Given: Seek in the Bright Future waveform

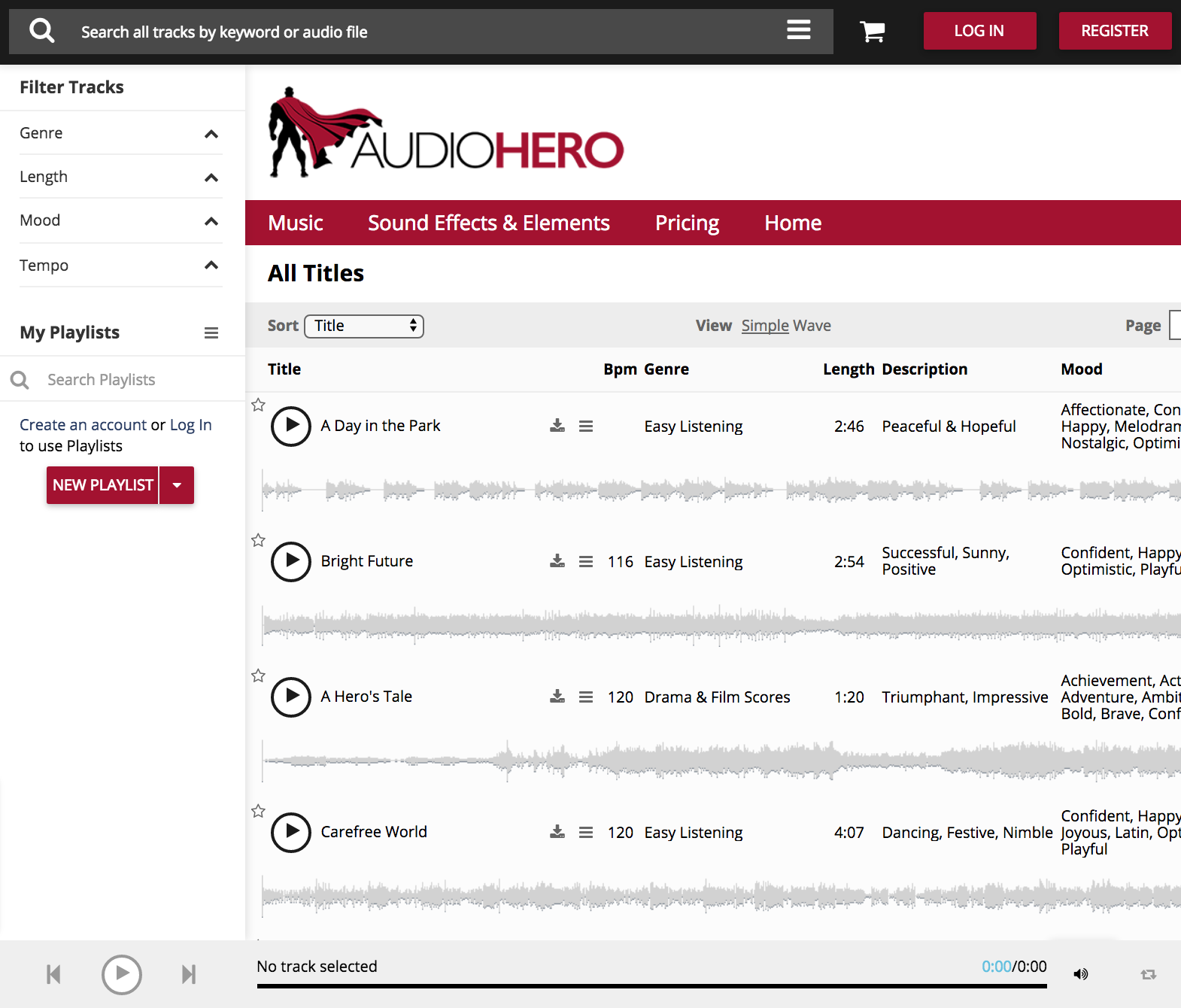Looking at the screenshot, I should click(x=721, y=624).
